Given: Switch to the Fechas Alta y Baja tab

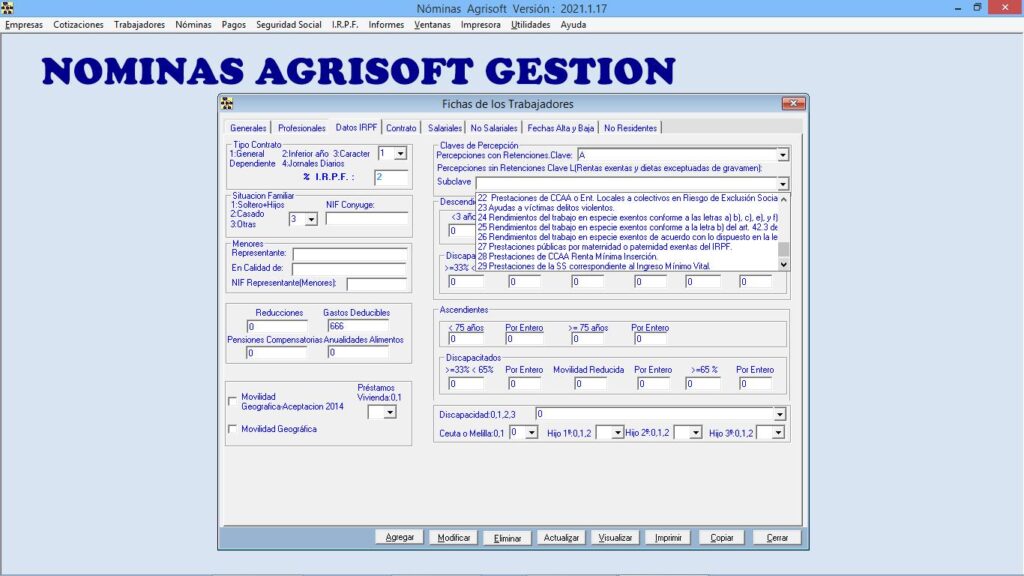Looking at the screenshot, I should [560, 128].
